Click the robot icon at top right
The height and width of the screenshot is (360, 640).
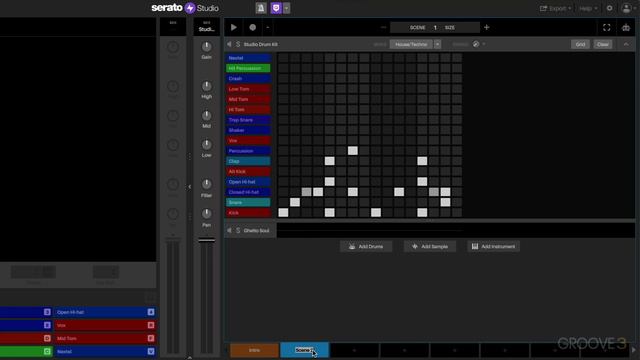pos(626,27)
